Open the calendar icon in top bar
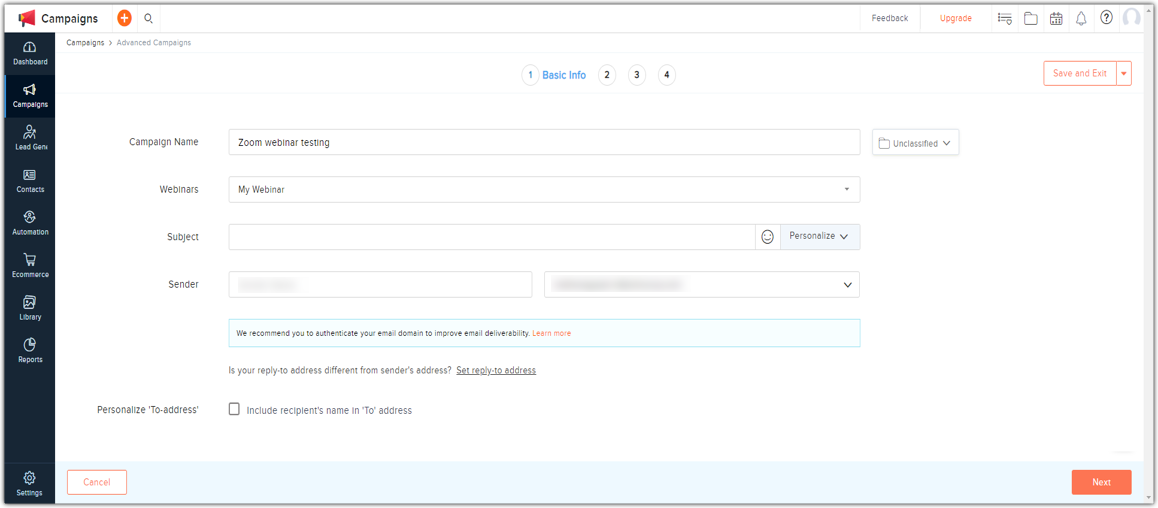Viewport: 1158px width, 508px height. click(x=1056, y=18)
